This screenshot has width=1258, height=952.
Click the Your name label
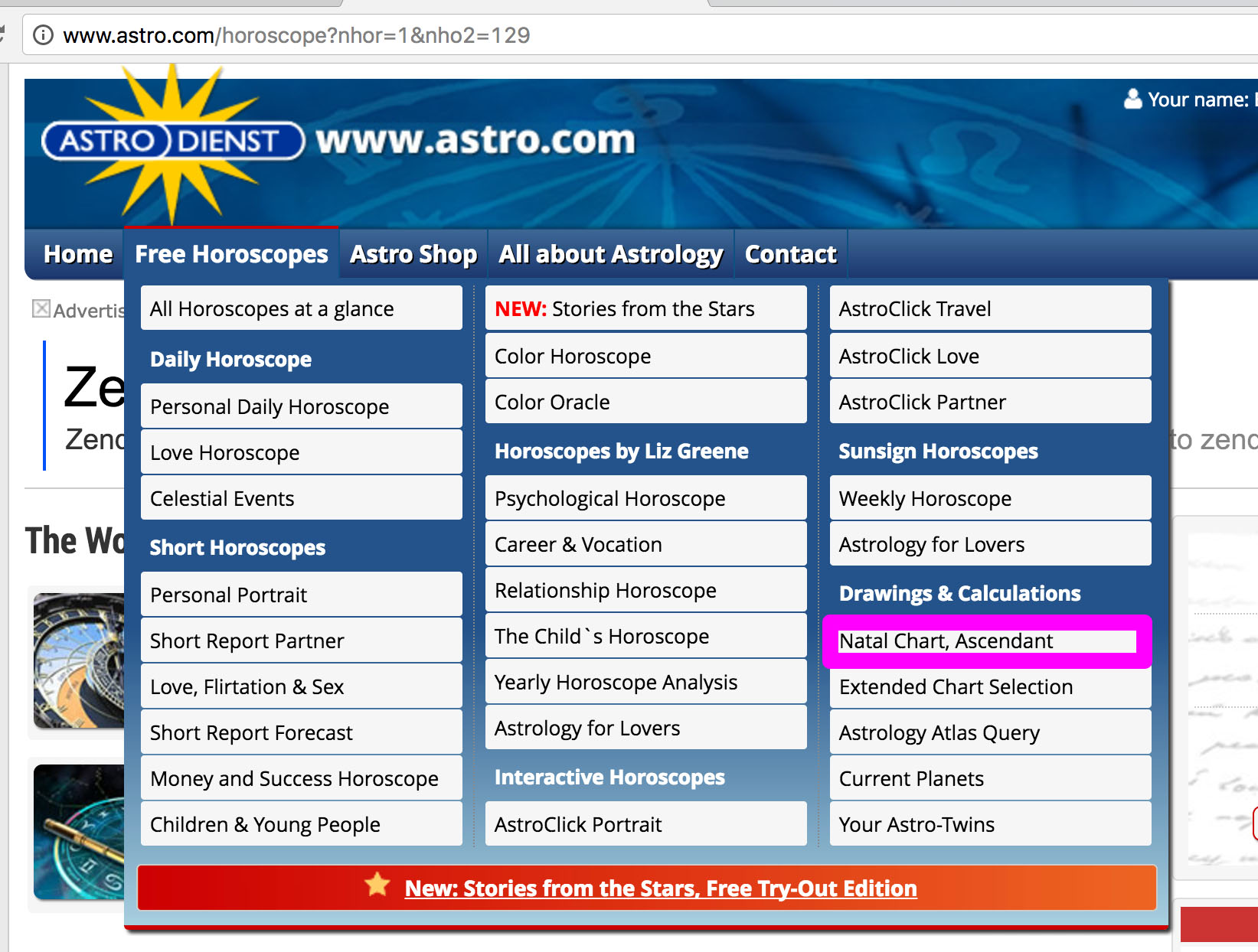click(x=1198, y=99)
